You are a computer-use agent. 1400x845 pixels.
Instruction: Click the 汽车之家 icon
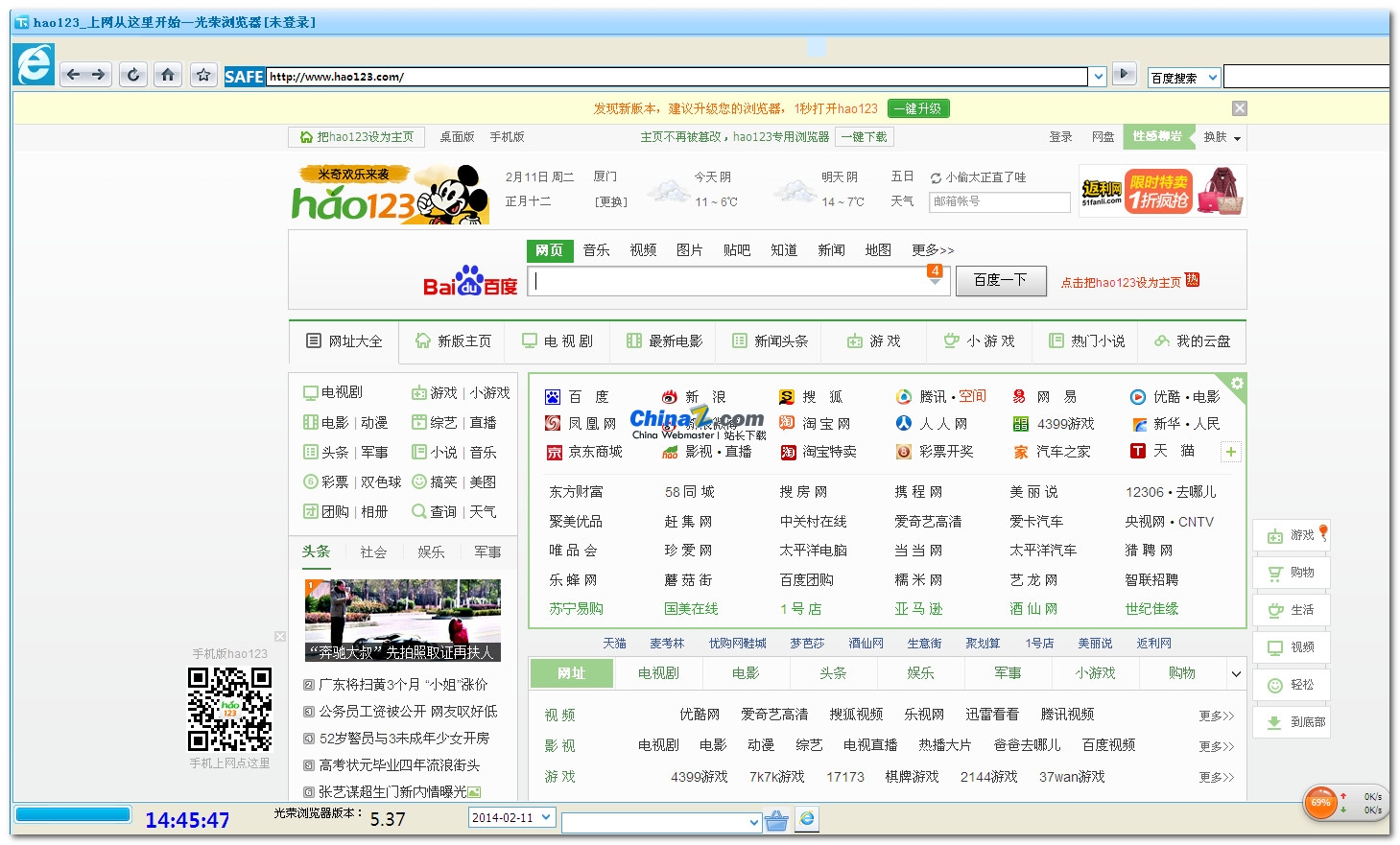click(x=1021, y=452)
